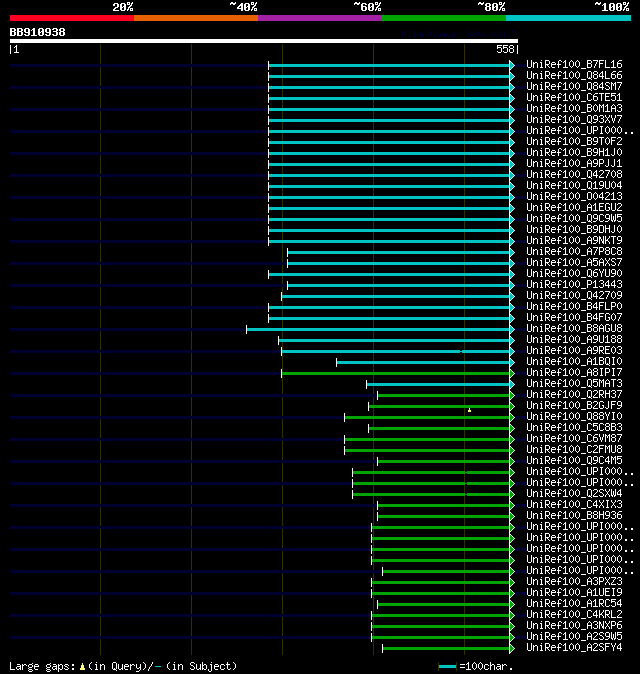Click the UniRef100_A1RC54 label
The height and width of the screenshot is (674, 640).
coord(574,604)
